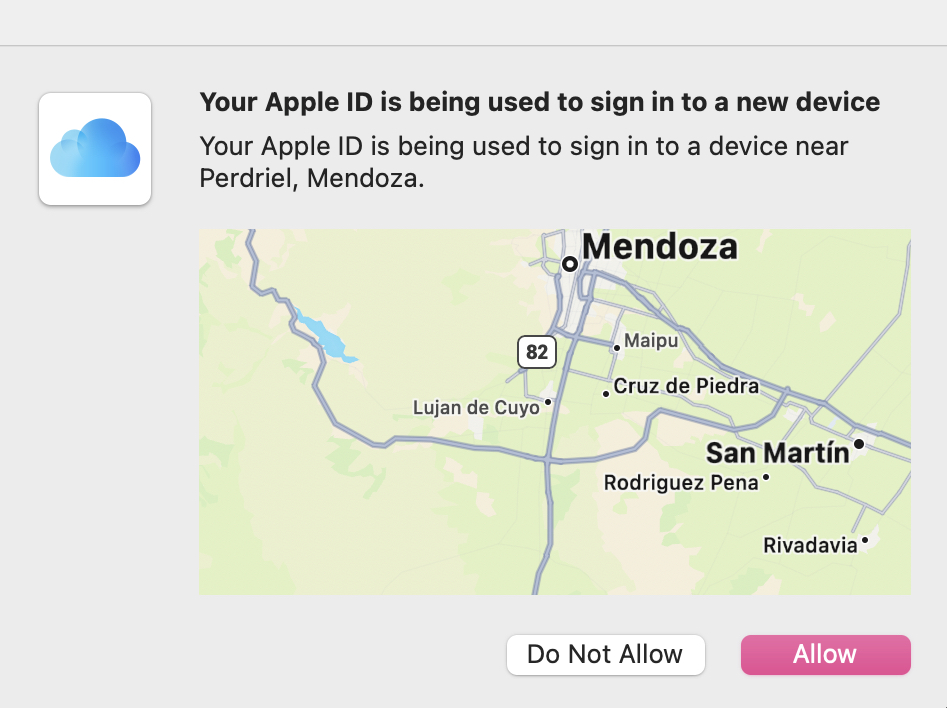The height and width of the screenshot is (708, 947).
Task: Select the Cruz de Piedra marker dot
Action: pos(606,393)
